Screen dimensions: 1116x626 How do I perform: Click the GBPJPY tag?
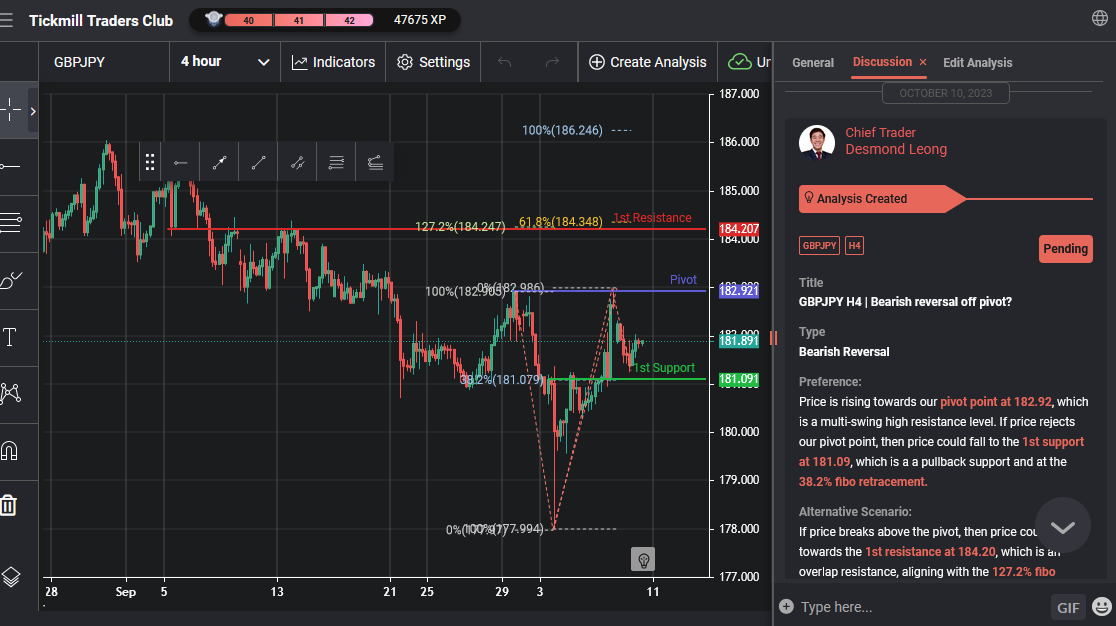click(819, 245)
